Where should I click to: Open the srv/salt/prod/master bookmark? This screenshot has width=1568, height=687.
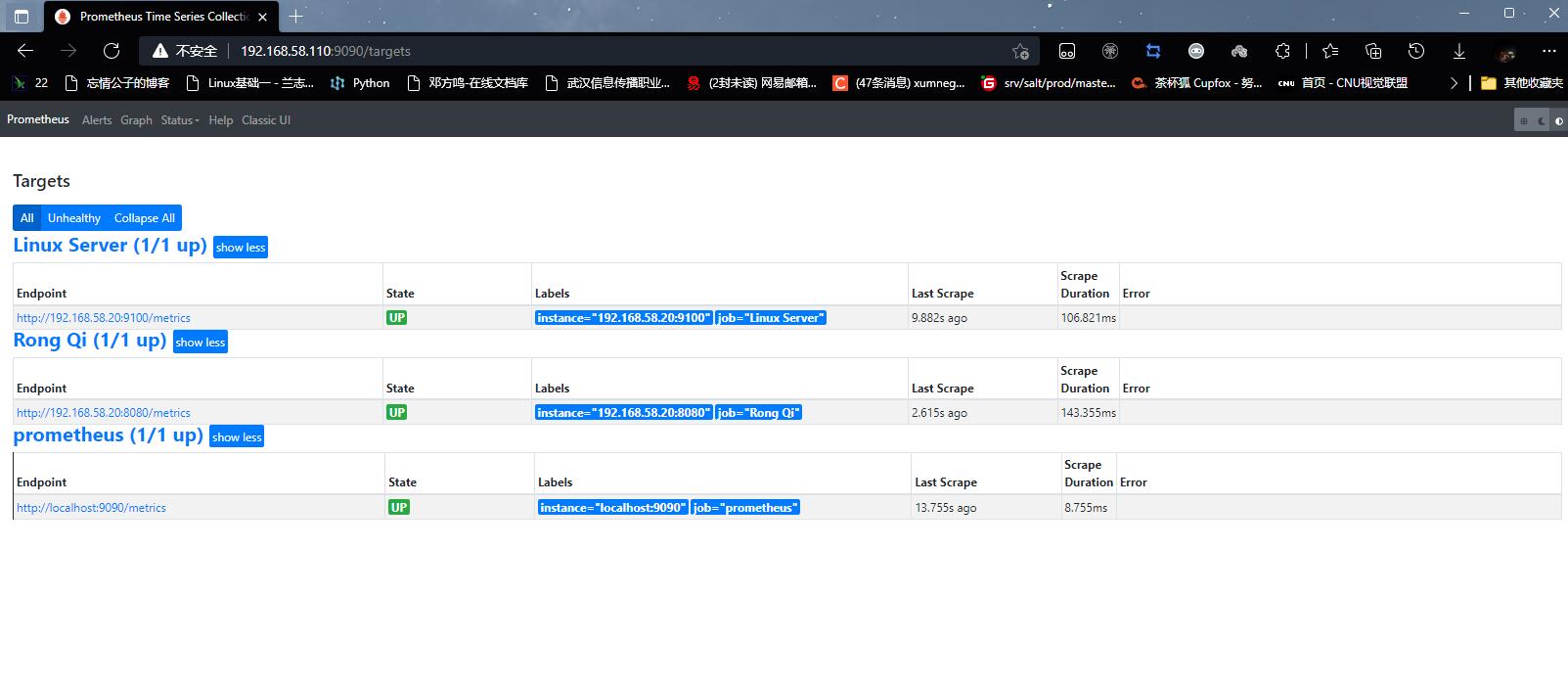(1049, 83)
